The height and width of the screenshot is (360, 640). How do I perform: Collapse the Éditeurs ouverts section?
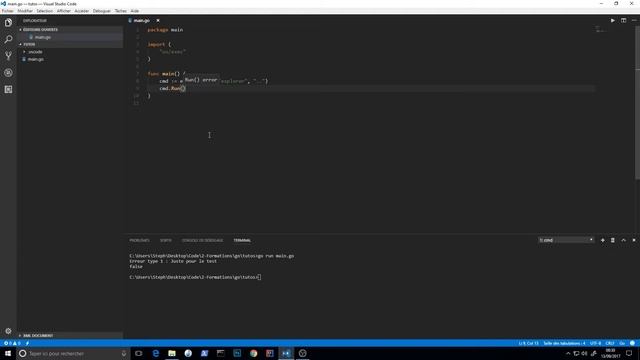pyautogui.click(x=70, y=30)
